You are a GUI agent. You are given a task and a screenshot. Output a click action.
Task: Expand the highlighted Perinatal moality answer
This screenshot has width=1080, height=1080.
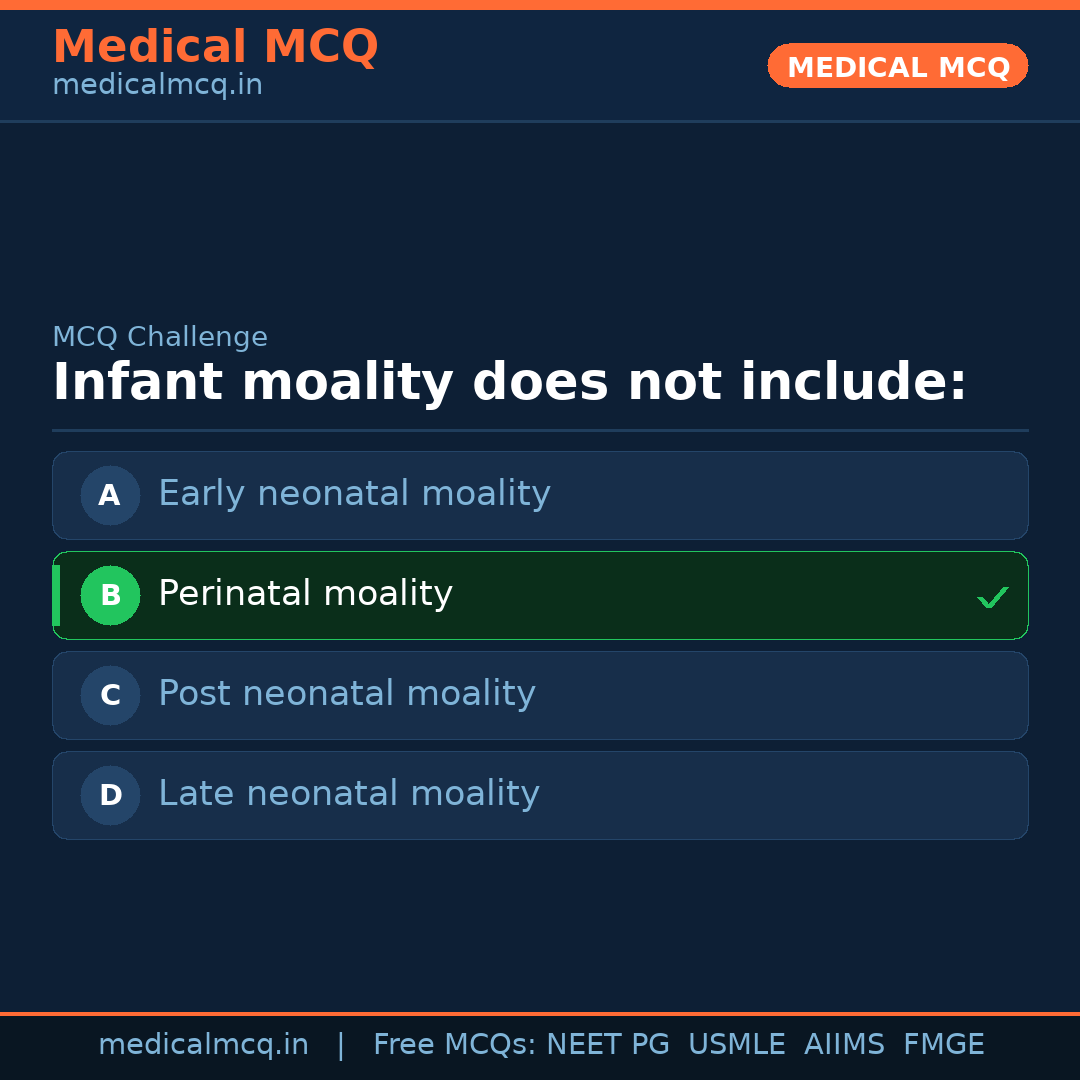pyautogui.click(x=540, y=595)
